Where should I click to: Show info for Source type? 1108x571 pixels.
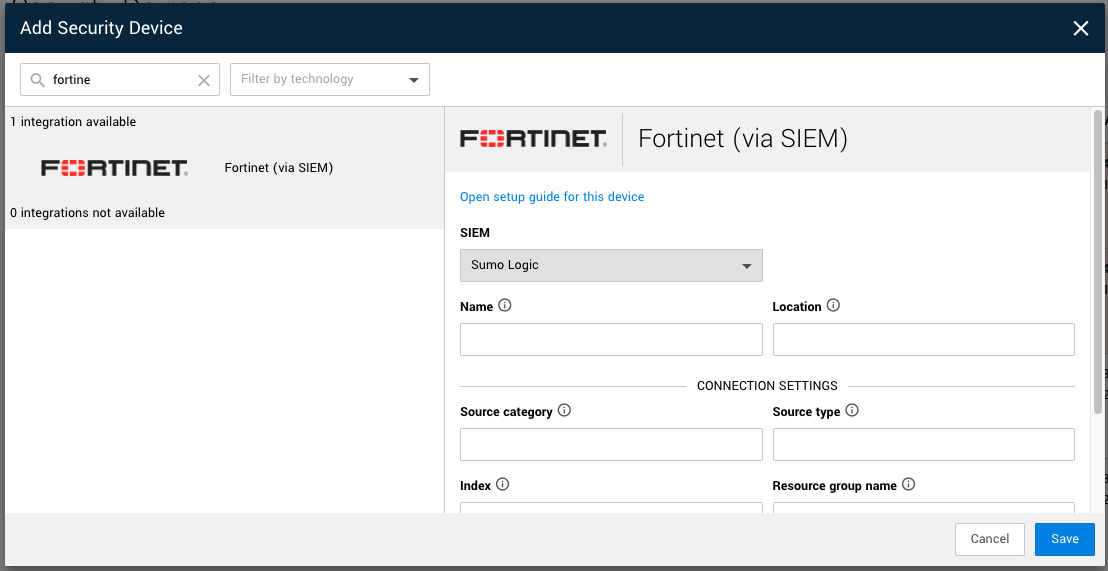pos(852,411)
